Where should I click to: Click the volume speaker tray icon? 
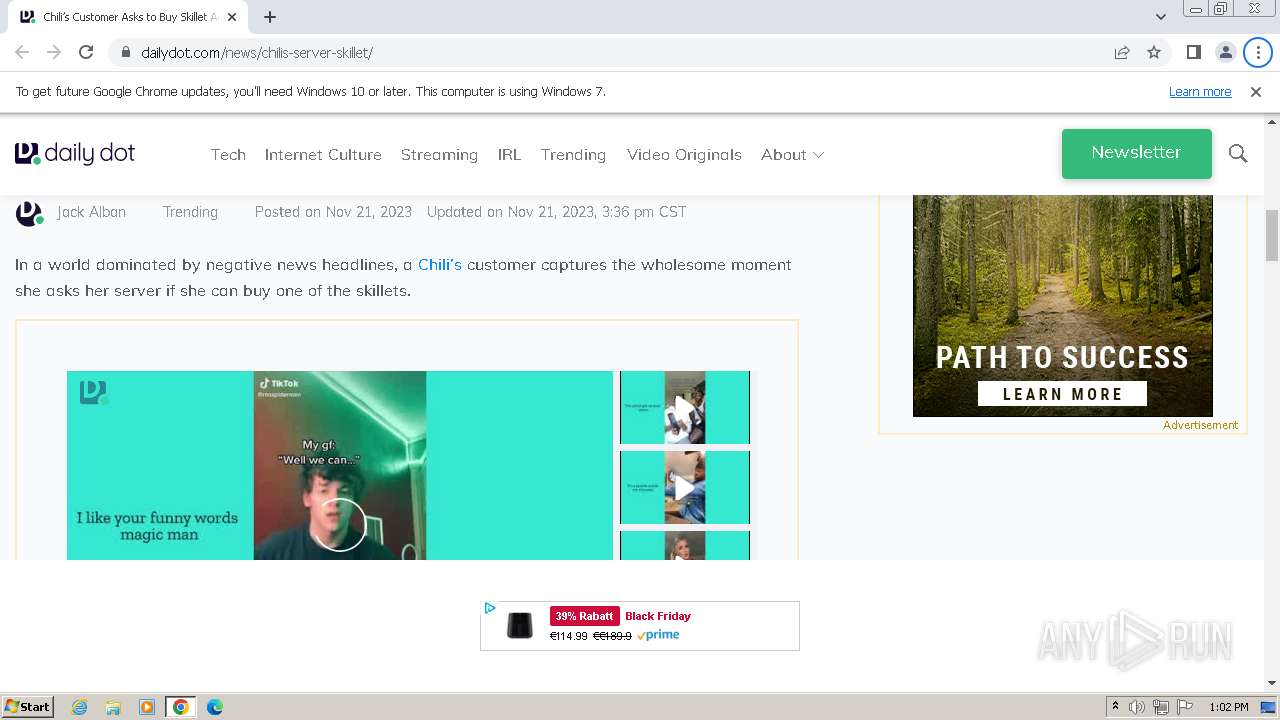[1137, 707]
